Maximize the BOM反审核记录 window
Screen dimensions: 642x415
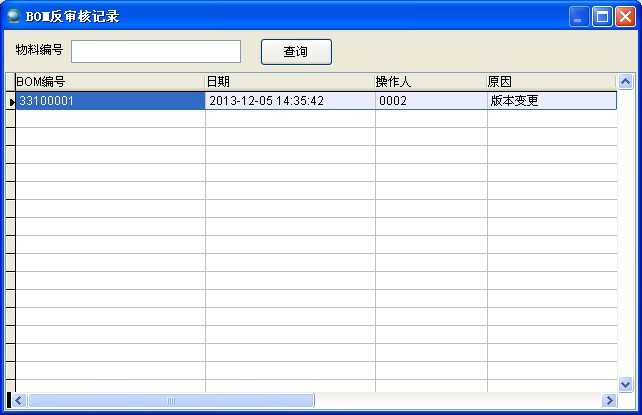[x=603, y=16]
